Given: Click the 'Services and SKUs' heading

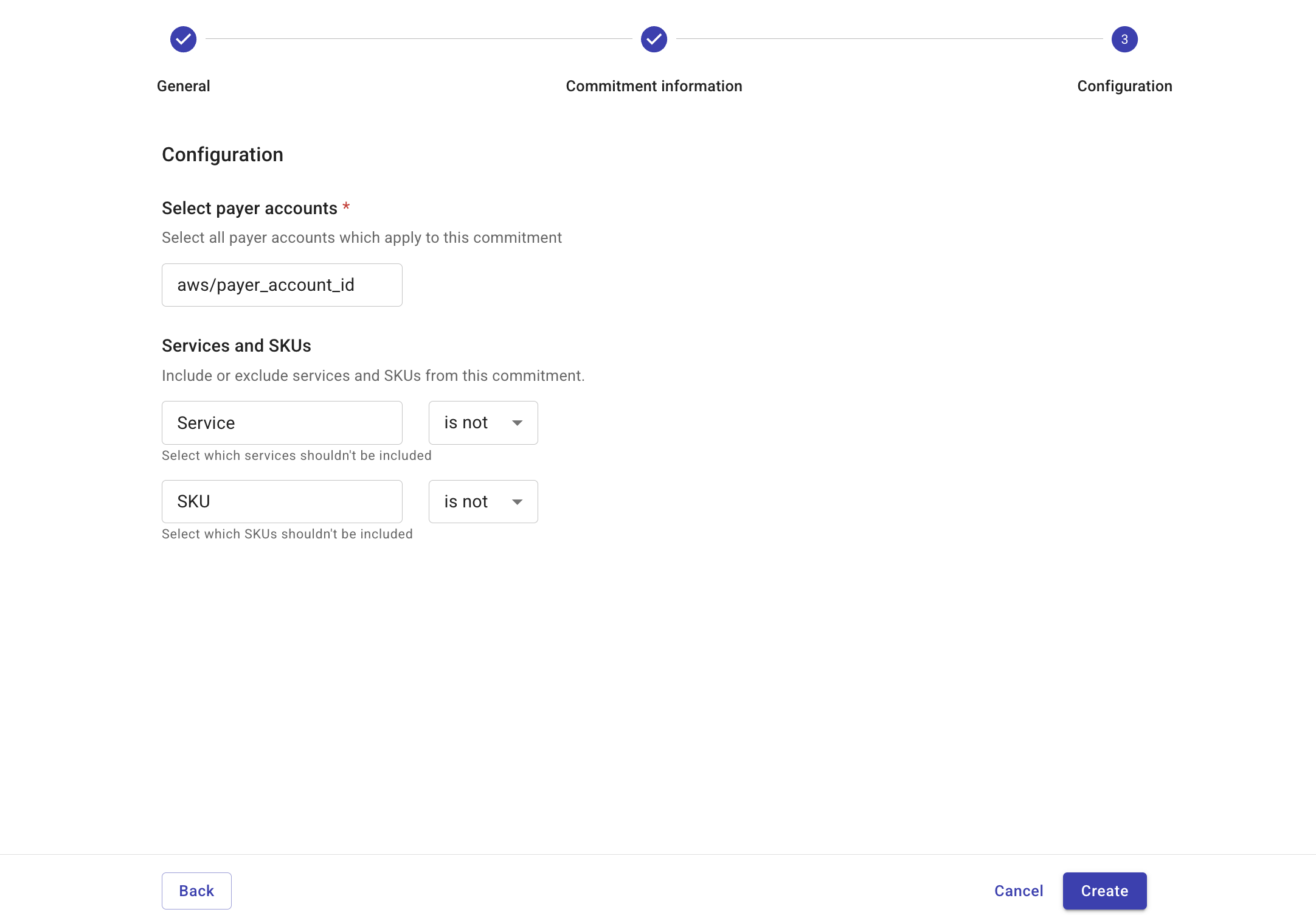Looking at the screenshot, I should [x=237, y=346].
